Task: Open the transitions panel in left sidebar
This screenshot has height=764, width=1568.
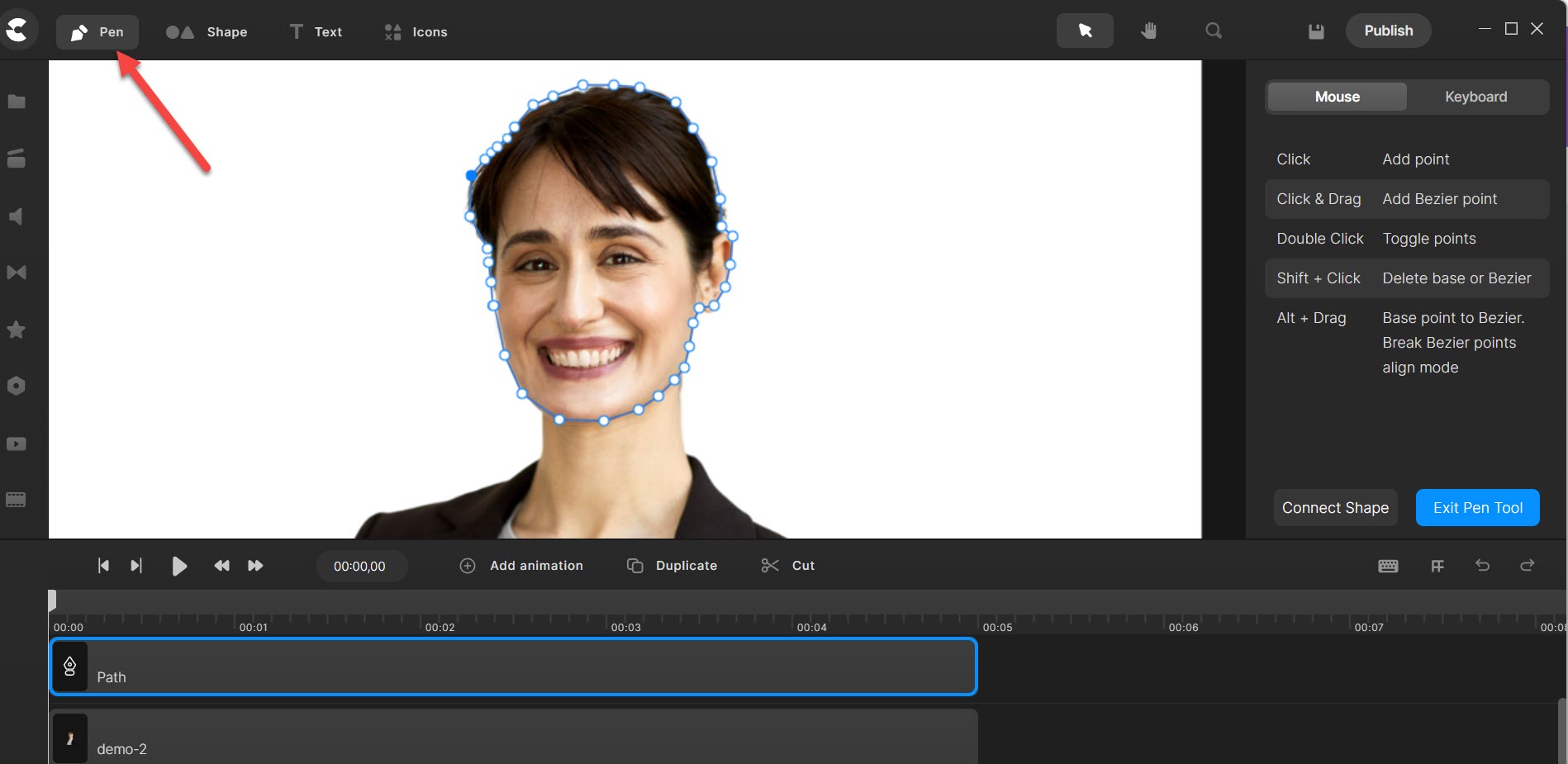Action: point(17,273)
